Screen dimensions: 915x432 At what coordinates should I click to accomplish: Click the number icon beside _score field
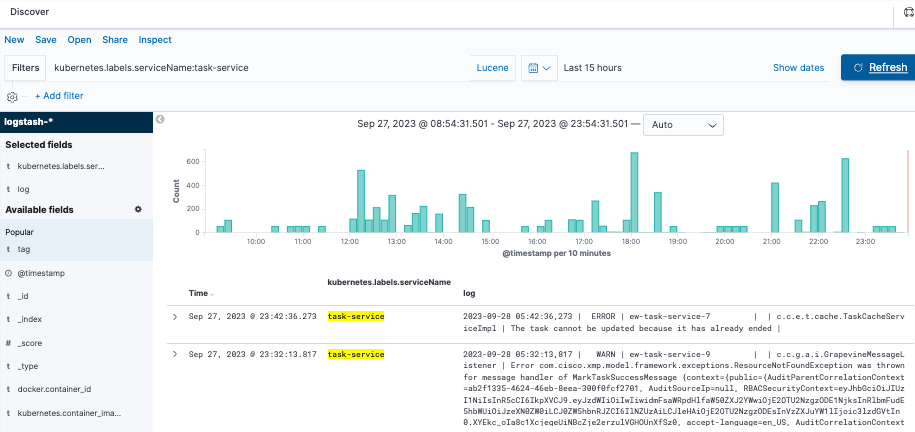tap(9, 343)
